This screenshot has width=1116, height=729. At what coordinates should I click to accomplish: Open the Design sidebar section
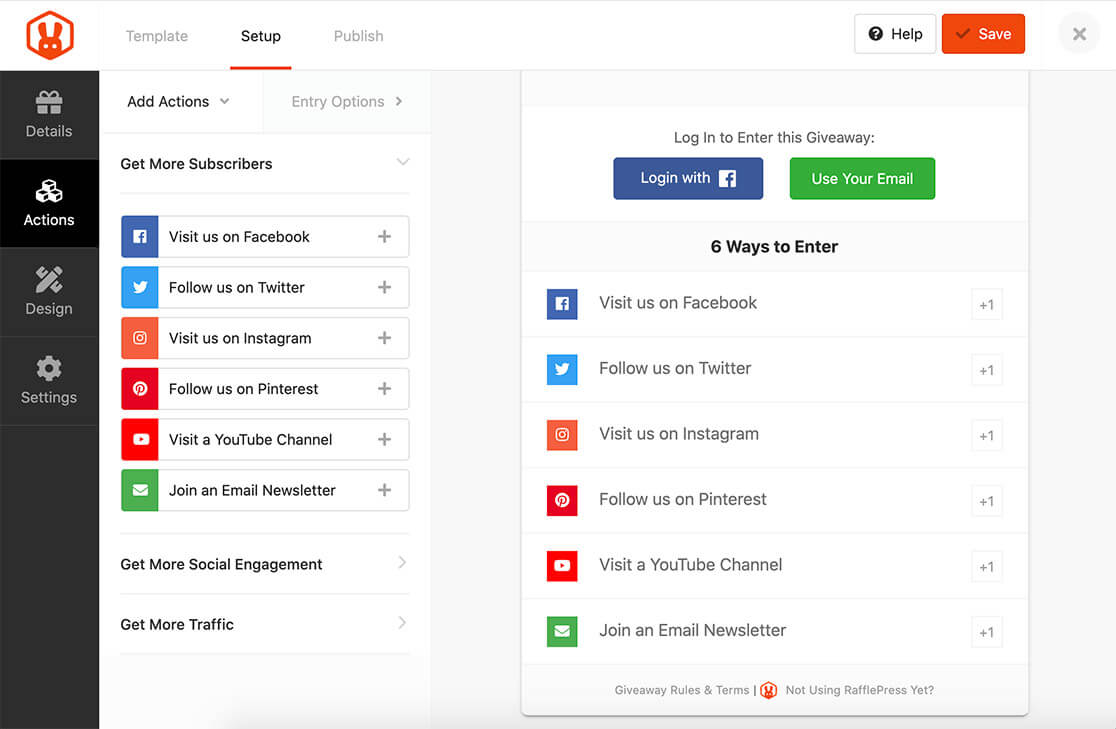[x=49, y=292]
